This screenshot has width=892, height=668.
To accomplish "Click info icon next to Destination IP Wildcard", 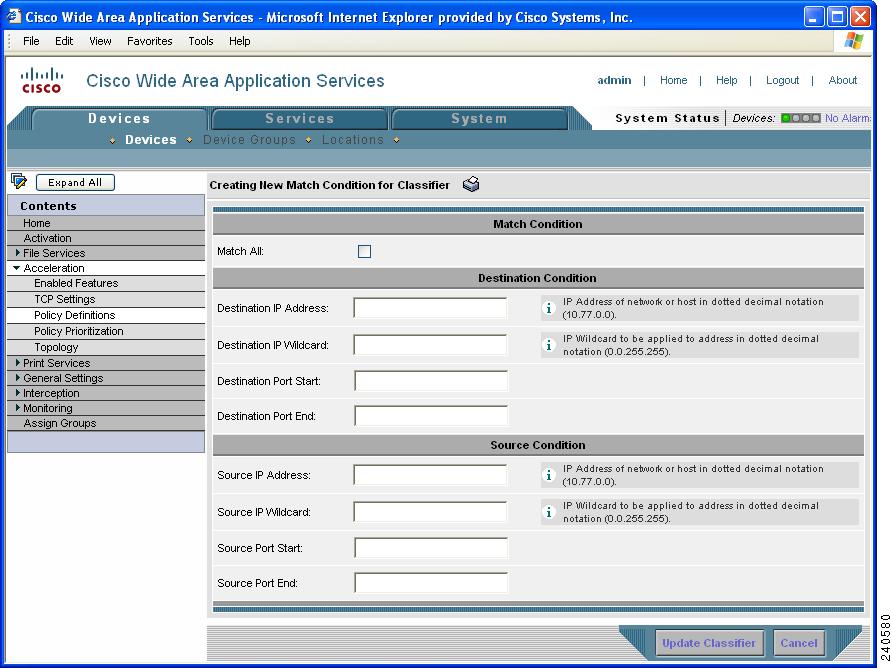I will (549, 345).
